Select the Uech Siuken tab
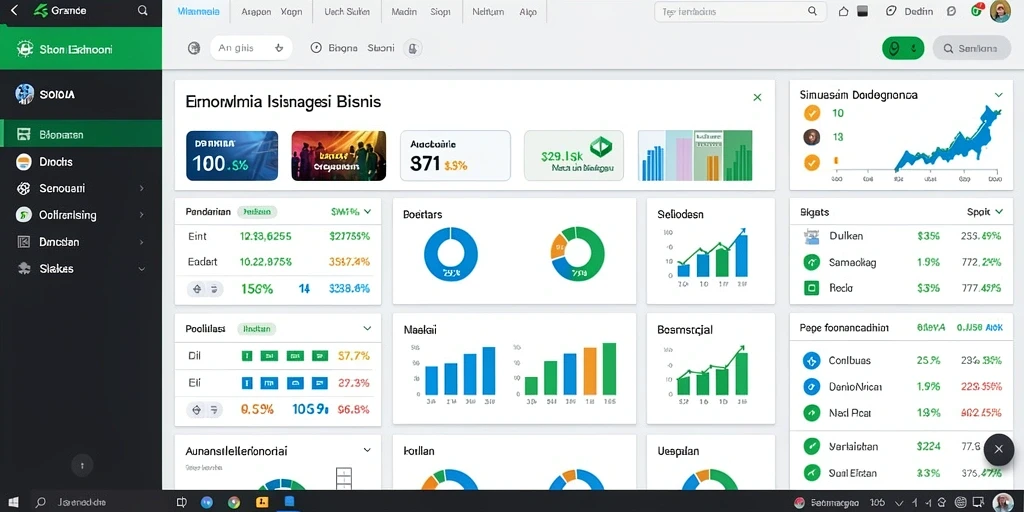Viewport: 1024px width, 512px height. [345, 12]
